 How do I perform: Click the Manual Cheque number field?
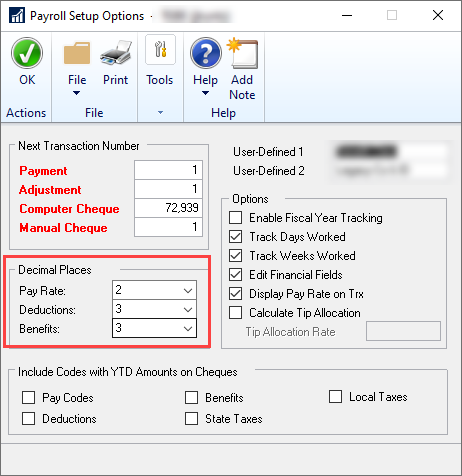click(x=168, y=227)
